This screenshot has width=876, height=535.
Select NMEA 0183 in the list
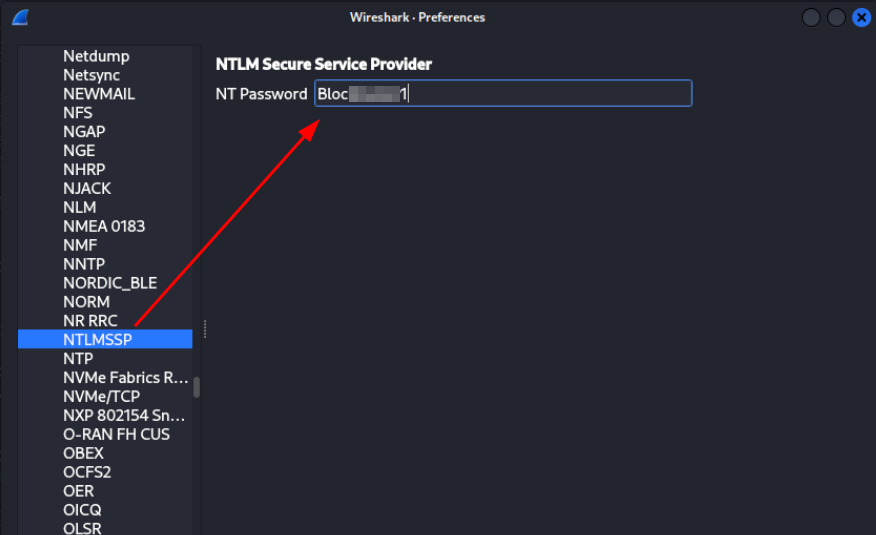click(x=105, y=226)
